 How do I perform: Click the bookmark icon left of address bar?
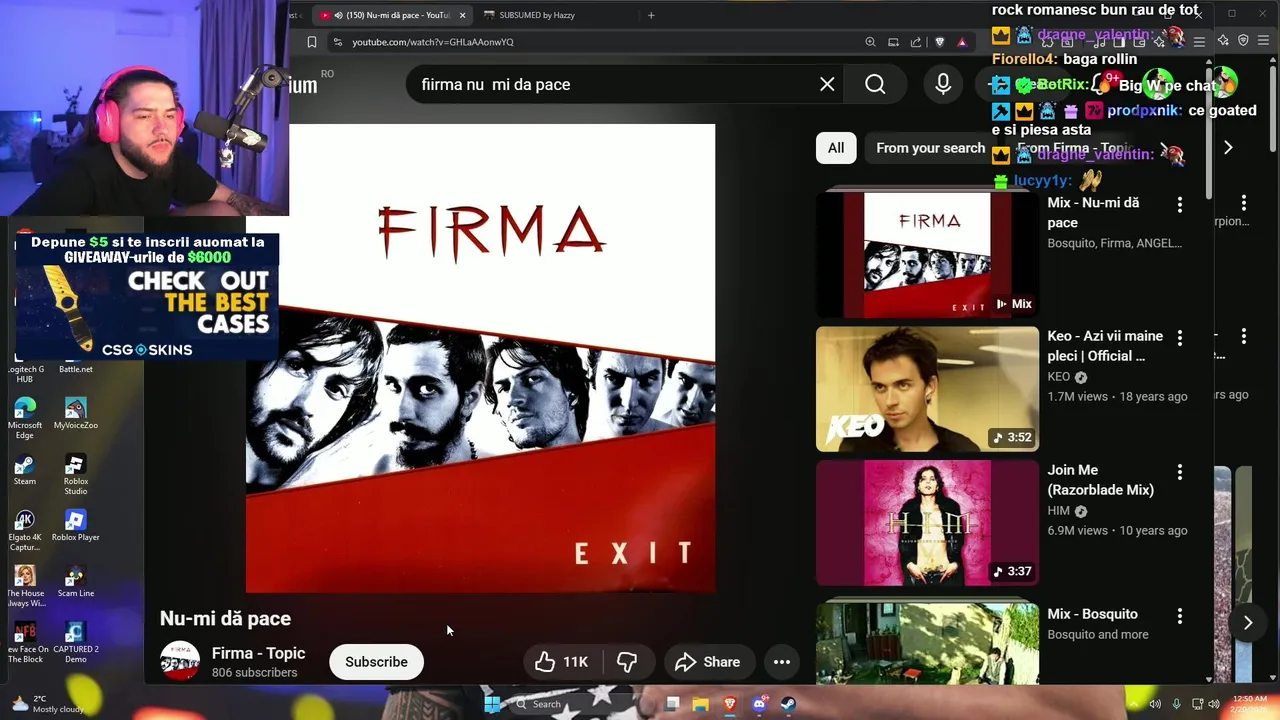click(x=312, y=42)
